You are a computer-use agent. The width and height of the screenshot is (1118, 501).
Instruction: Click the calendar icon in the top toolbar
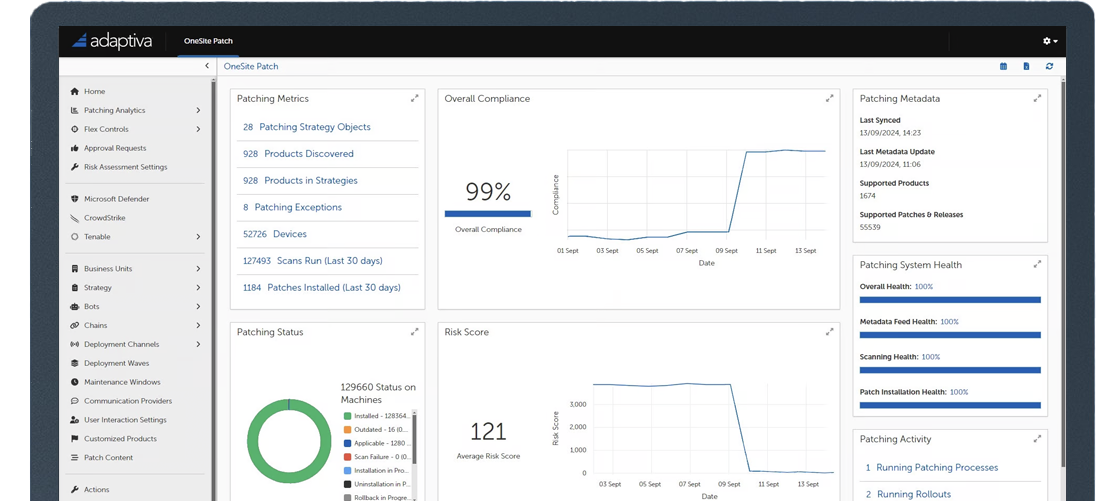coord(1003,67)
